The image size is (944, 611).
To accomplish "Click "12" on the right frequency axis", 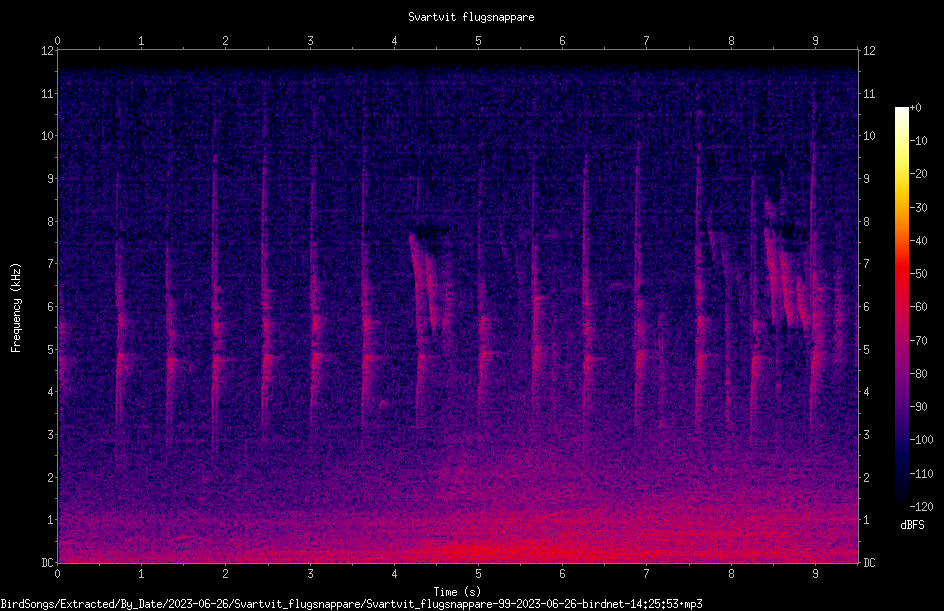I will (869, 51).
